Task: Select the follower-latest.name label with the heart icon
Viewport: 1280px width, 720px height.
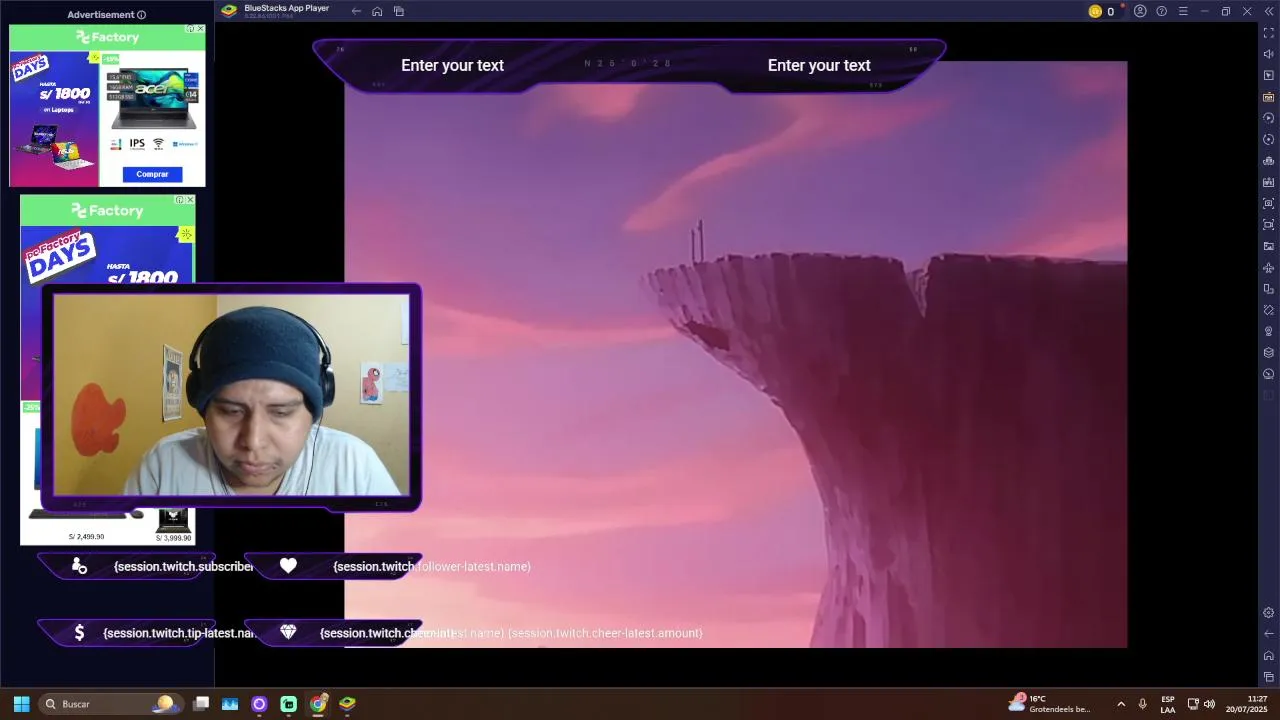Action: click(387, 566)
